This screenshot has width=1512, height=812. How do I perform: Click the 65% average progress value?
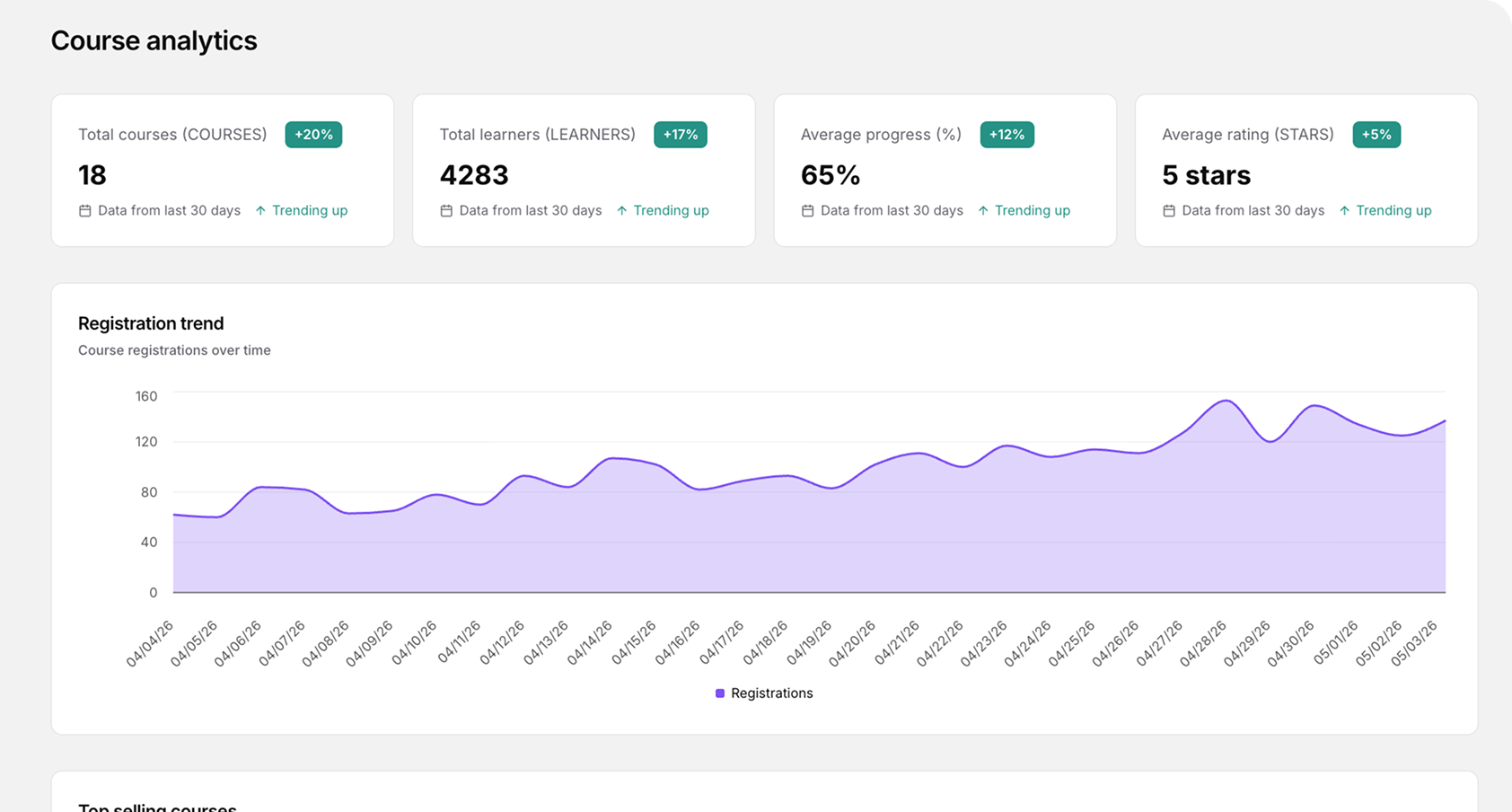click(x=831, y=175)
